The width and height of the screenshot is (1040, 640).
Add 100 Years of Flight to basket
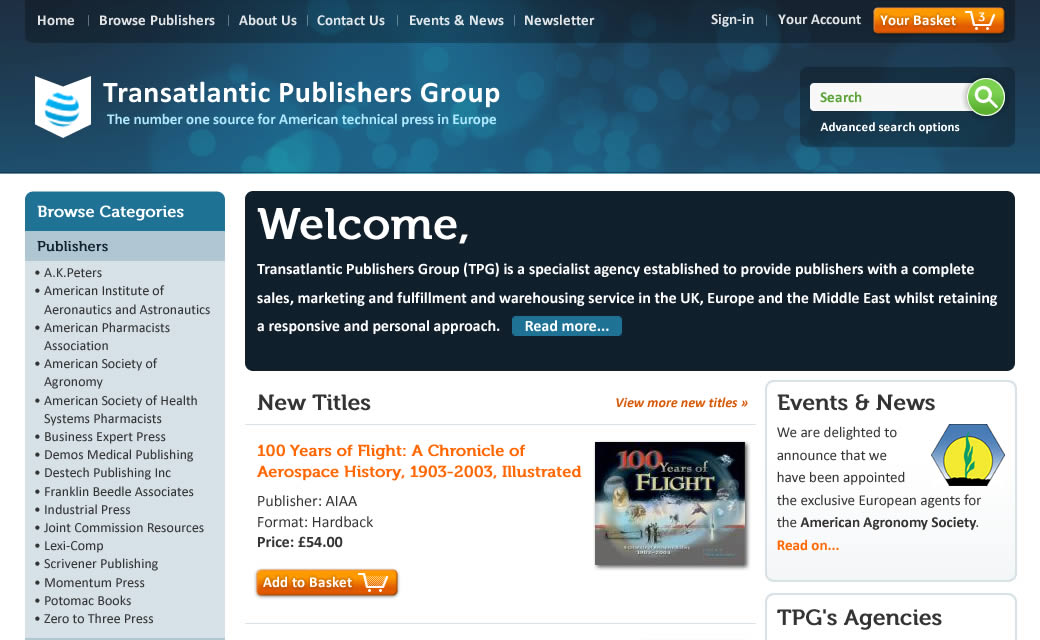[327, 582]
